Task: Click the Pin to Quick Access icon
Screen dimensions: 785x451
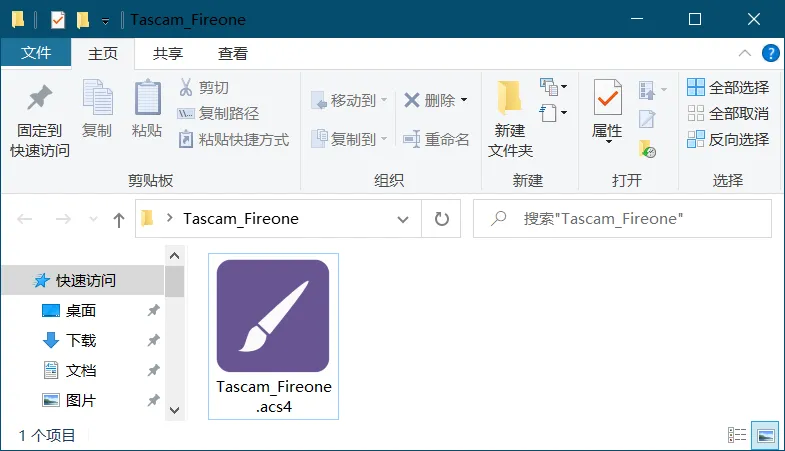Action: pyautogui.click(x=39, y=100)
